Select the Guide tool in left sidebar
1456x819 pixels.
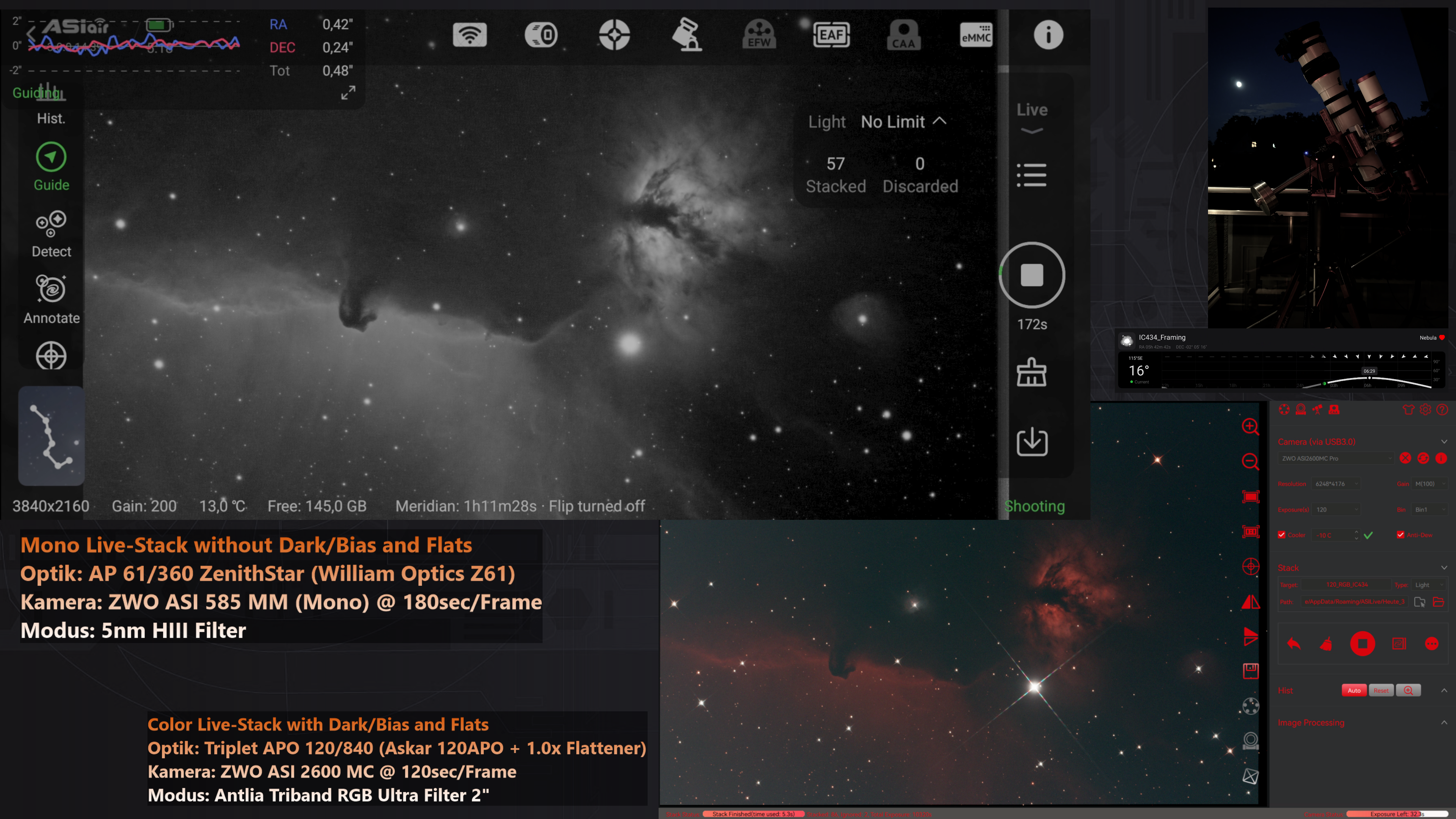pos(52,167)
